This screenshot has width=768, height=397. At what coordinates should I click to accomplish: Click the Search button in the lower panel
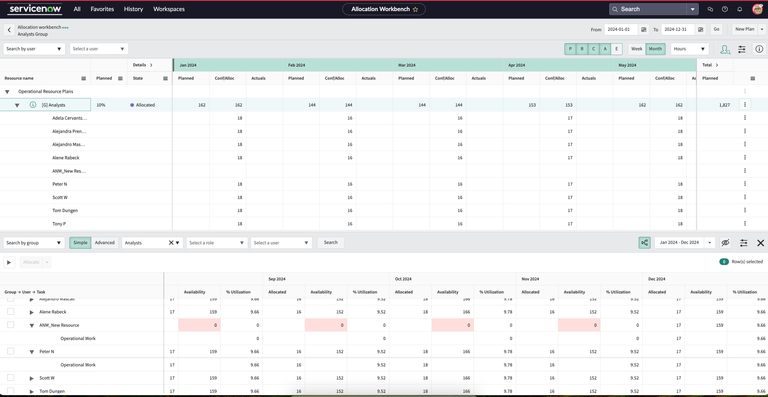331,243
